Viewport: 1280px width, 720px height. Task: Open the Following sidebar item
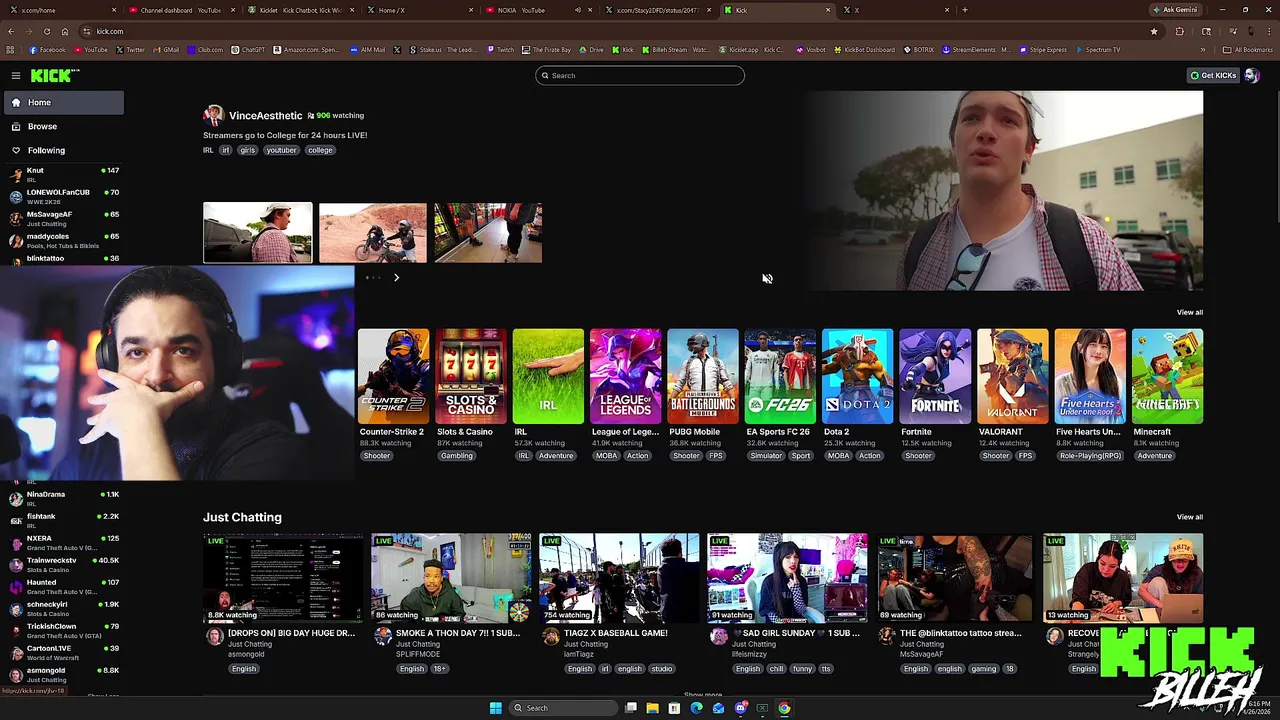(x=63, y=150)
